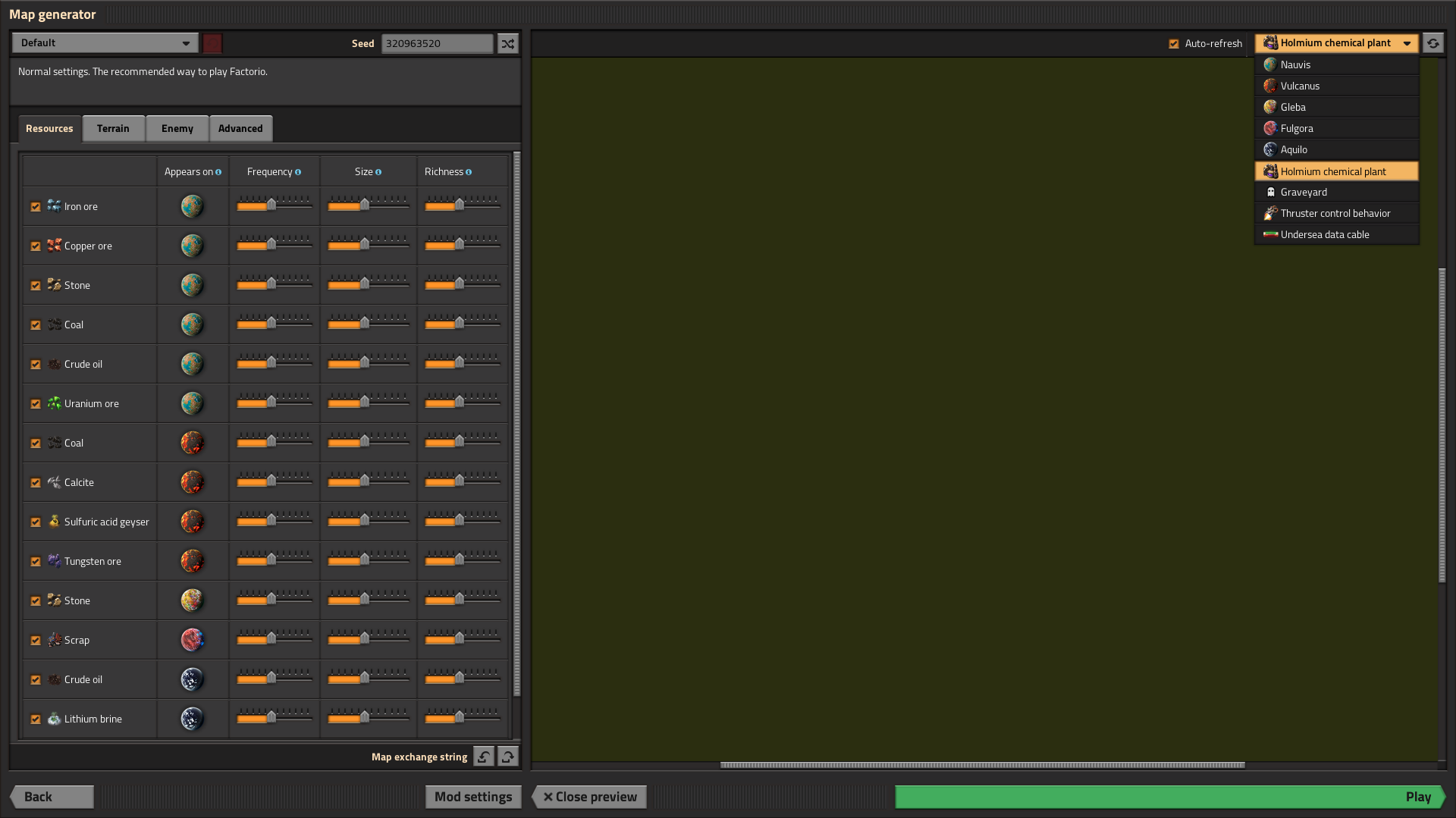Click the Copper ore resource icon
1456x818 pixels.
(x=54, y=246)
